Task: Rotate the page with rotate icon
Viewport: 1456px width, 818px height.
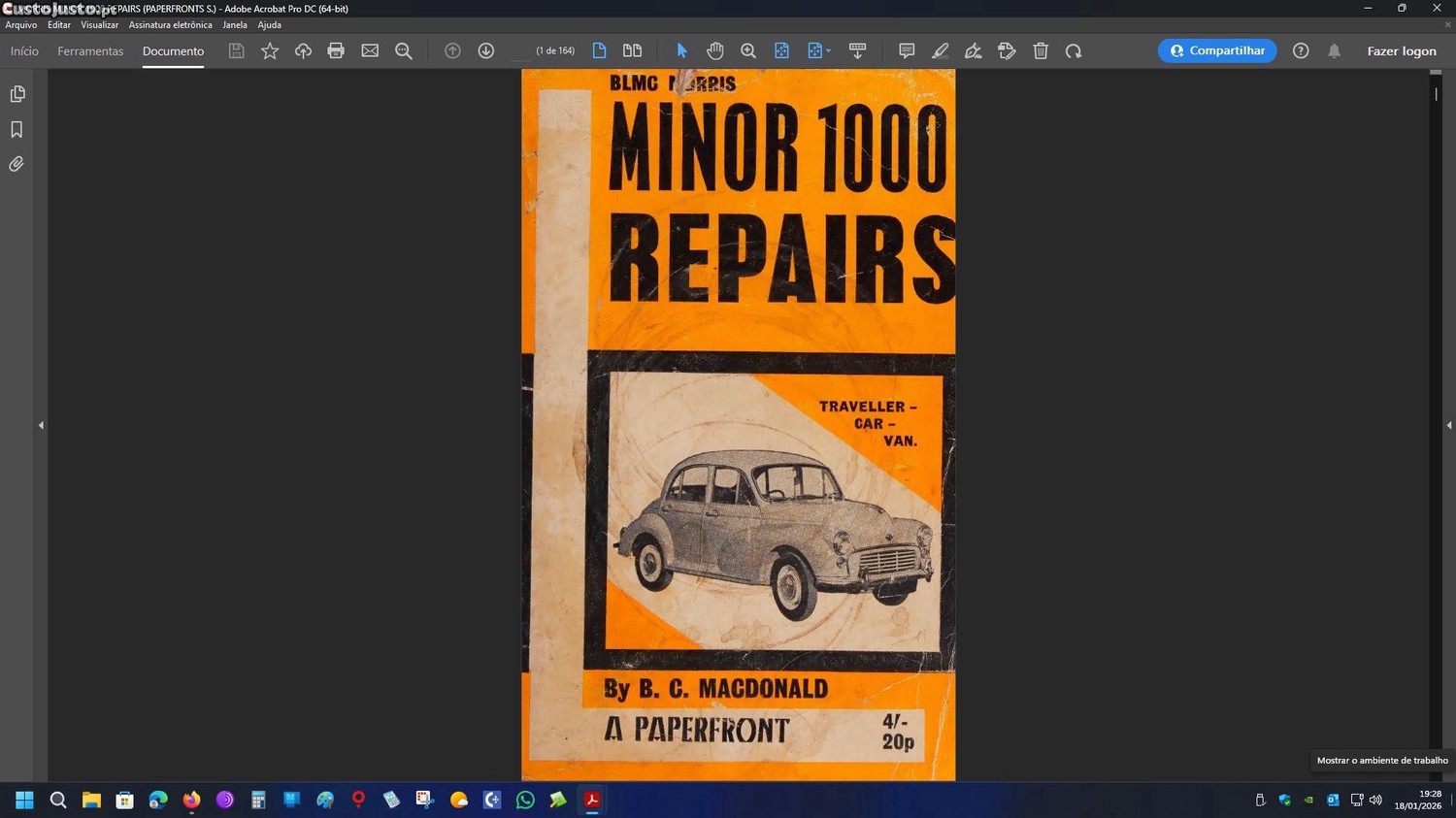Action: click(1074, 51)
